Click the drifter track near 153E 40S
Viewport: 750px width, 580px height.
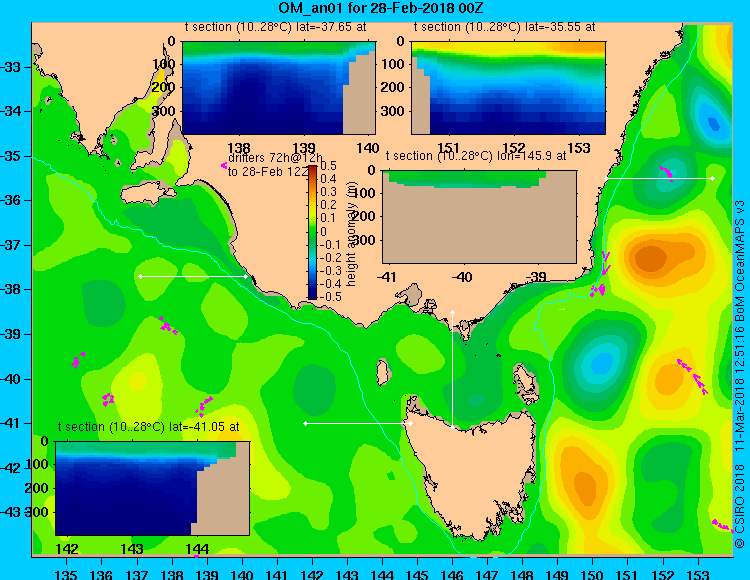pos(692,376)
